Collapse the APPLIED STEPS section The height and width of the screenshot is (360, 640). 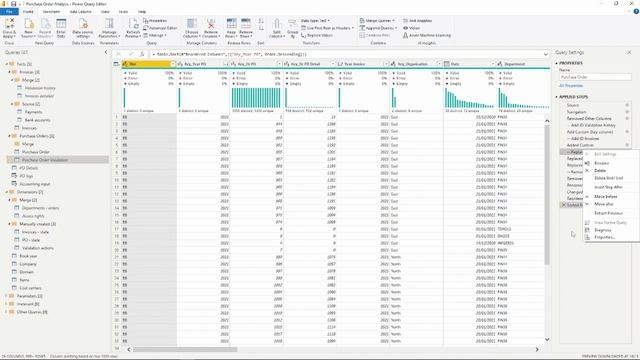point(556,97)
